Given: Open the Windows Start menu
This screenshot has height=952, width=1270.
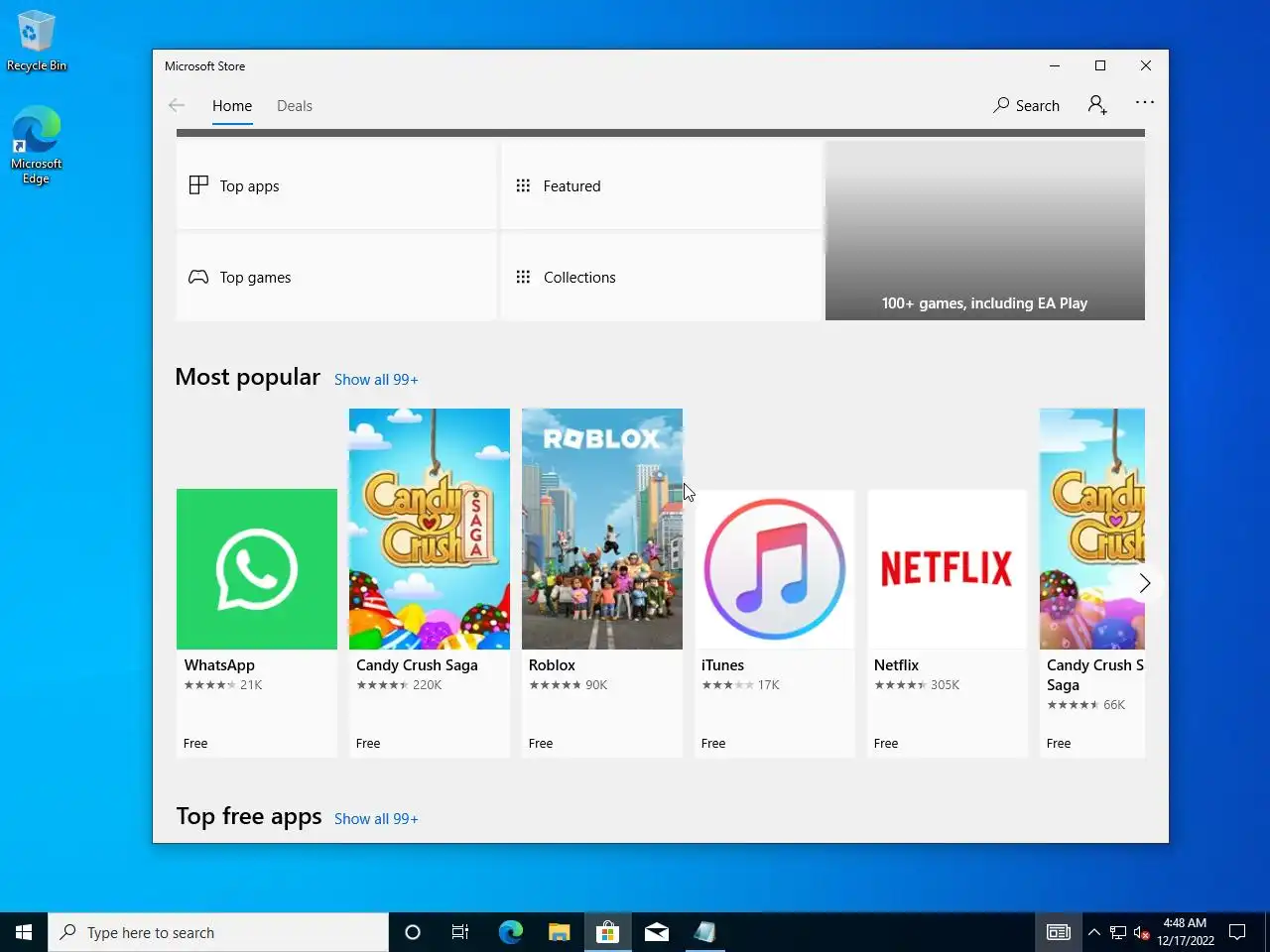Looking at the screenshot, I should pos(24,932).
